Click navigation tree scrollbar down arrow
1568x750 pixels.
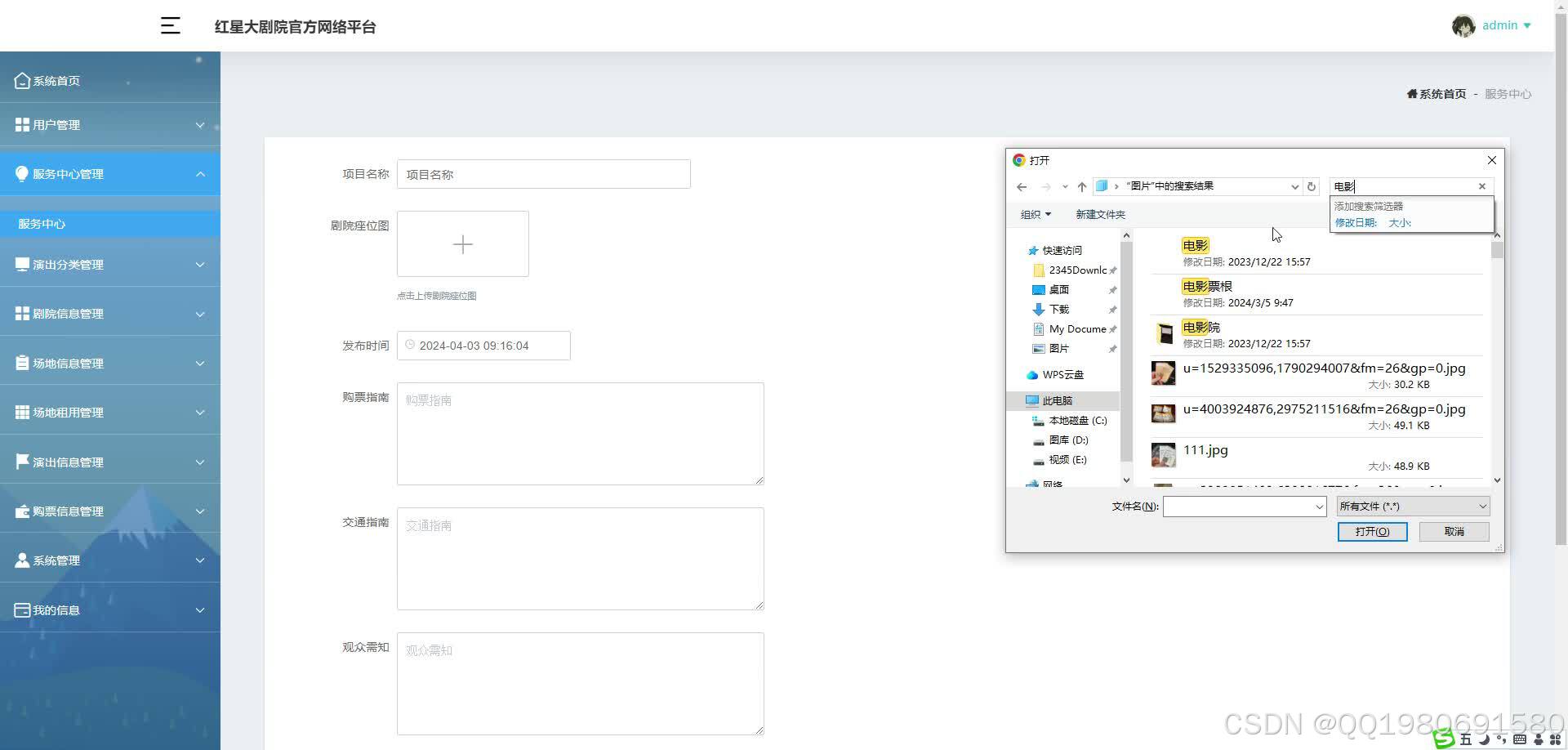pos(1126,480)
